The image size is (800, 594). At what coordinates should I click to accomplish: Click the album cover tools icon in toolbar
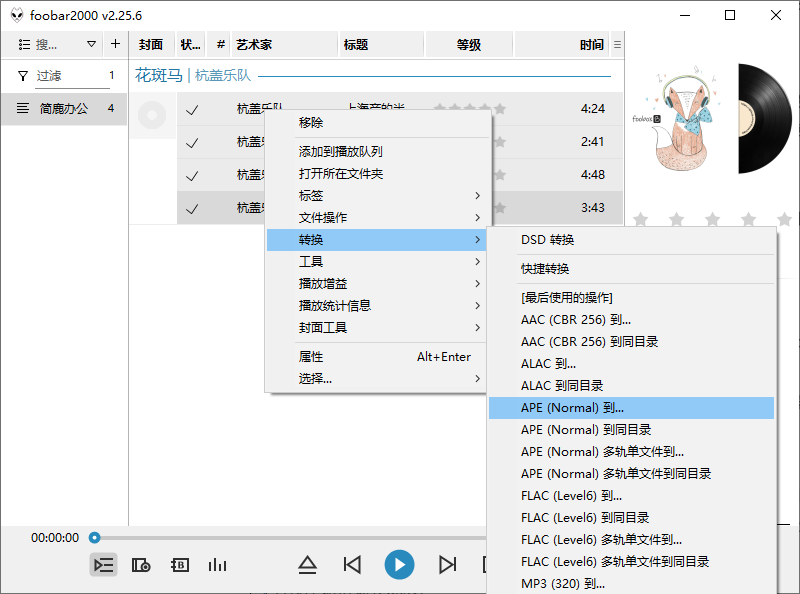pos(141,565)
